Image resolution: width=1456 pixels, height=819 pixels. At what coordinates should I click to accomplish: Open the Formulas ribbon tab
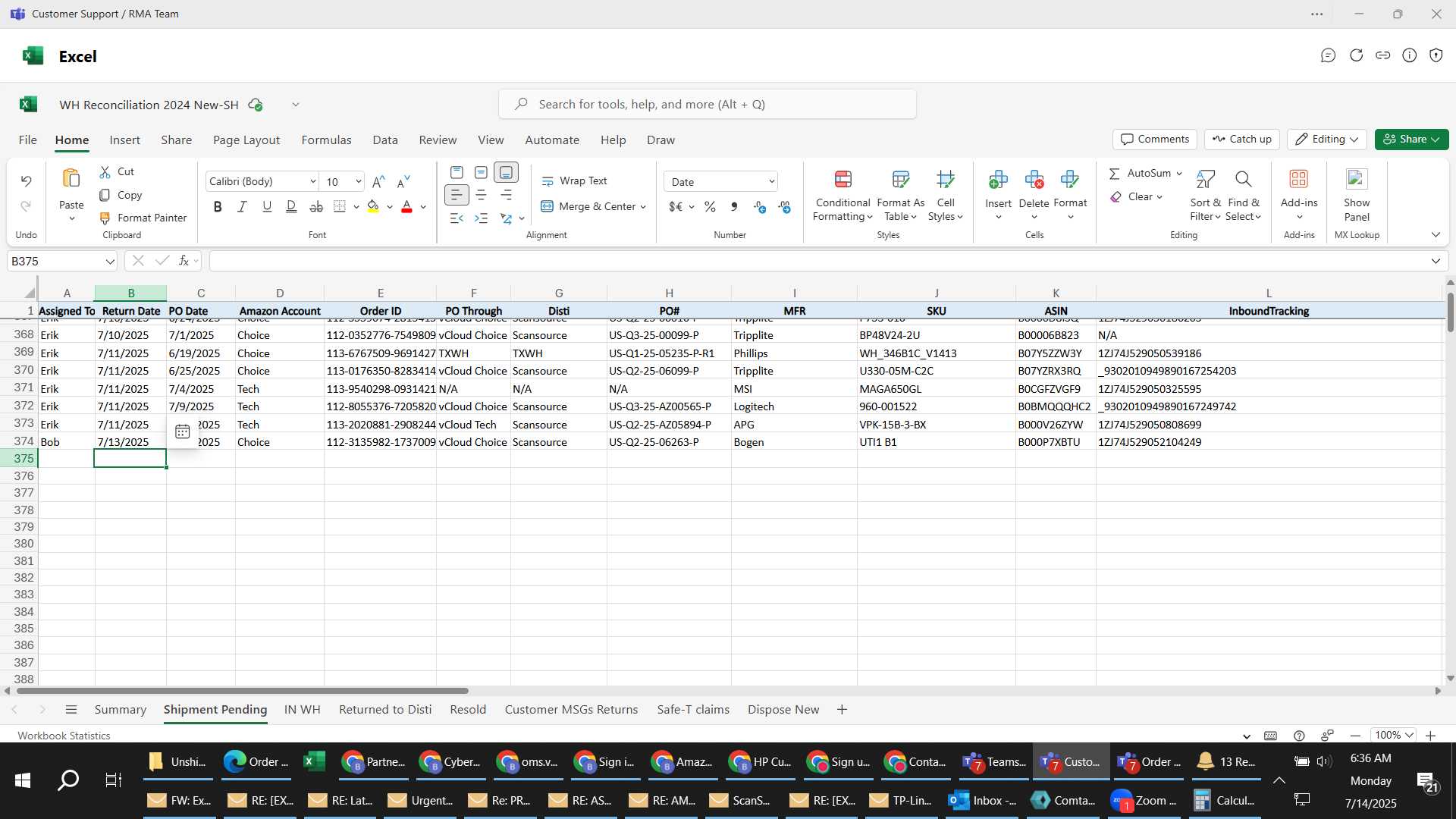[x=326, y=140]
